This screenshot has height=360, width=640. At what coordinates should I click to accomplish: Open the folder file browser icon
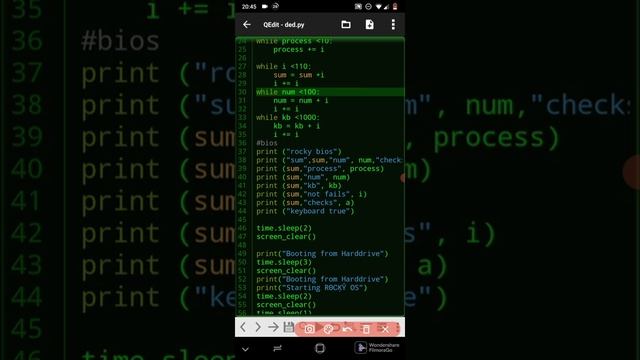pos(346,24)
